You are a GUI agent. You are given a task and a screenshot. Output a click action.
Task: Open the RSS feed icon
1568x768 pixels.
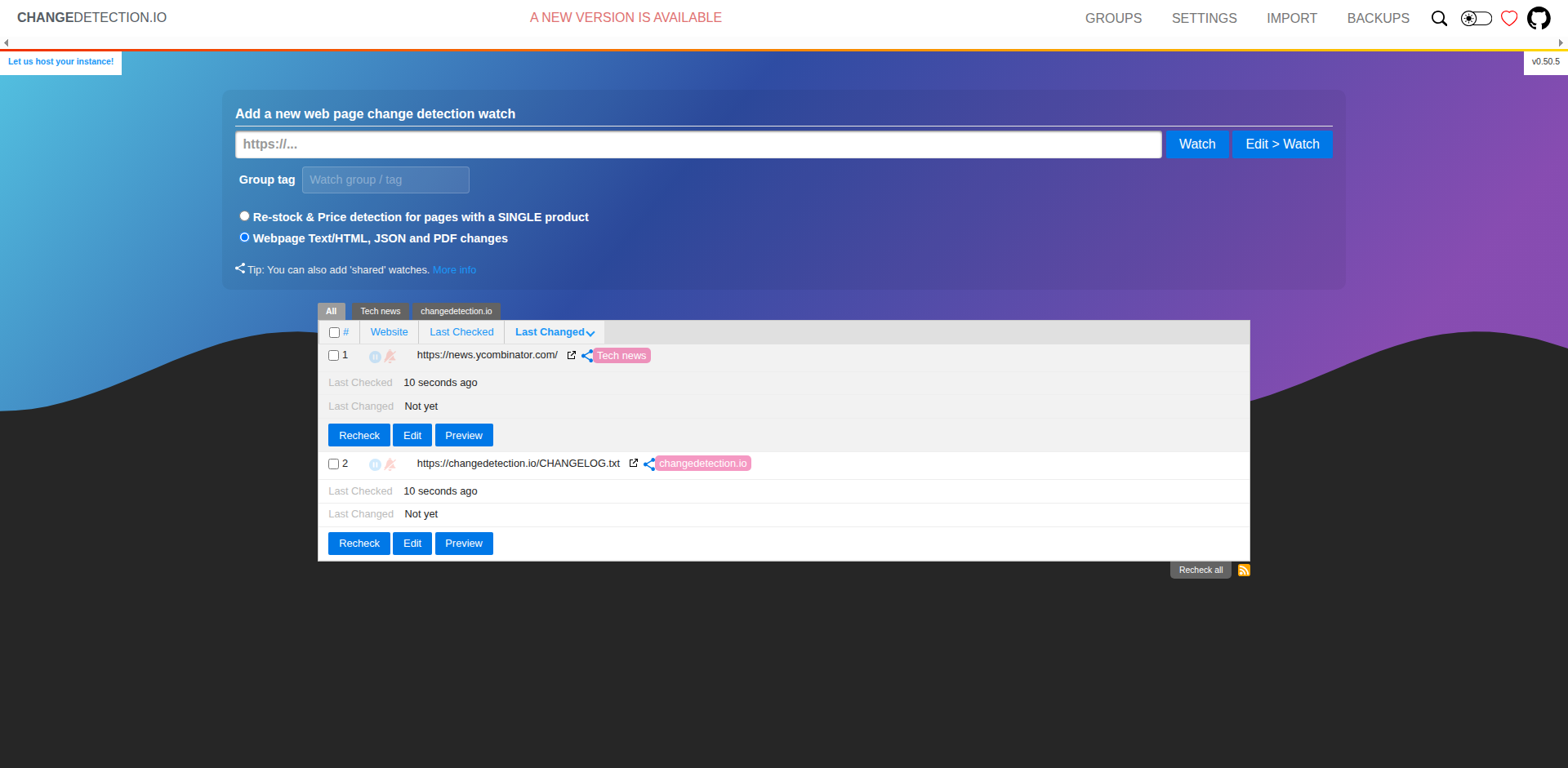click(1244, 570)
